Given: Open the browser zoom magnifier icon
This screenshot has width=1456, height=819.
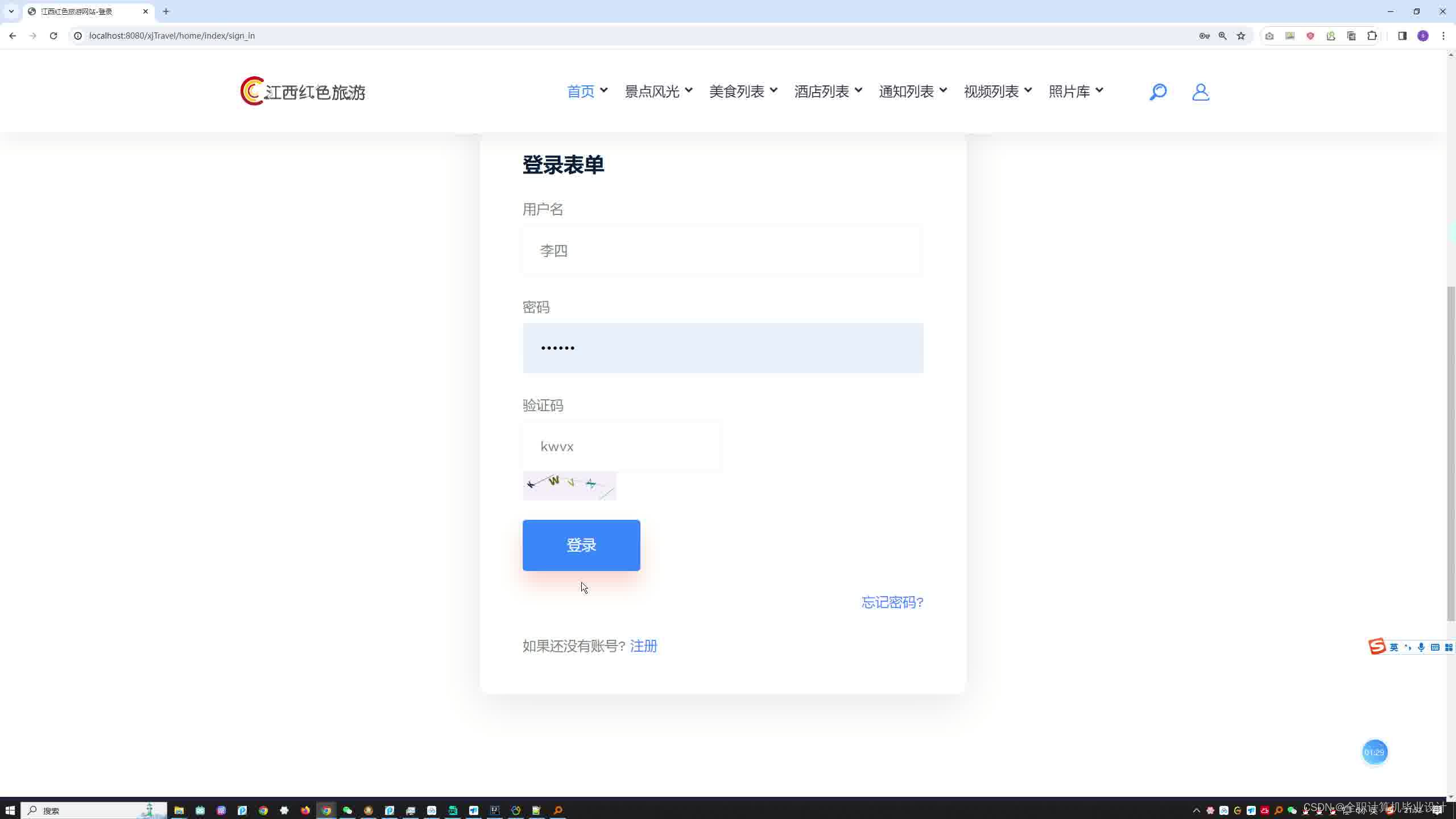Looking at the screenshot, I should 1223,36.
